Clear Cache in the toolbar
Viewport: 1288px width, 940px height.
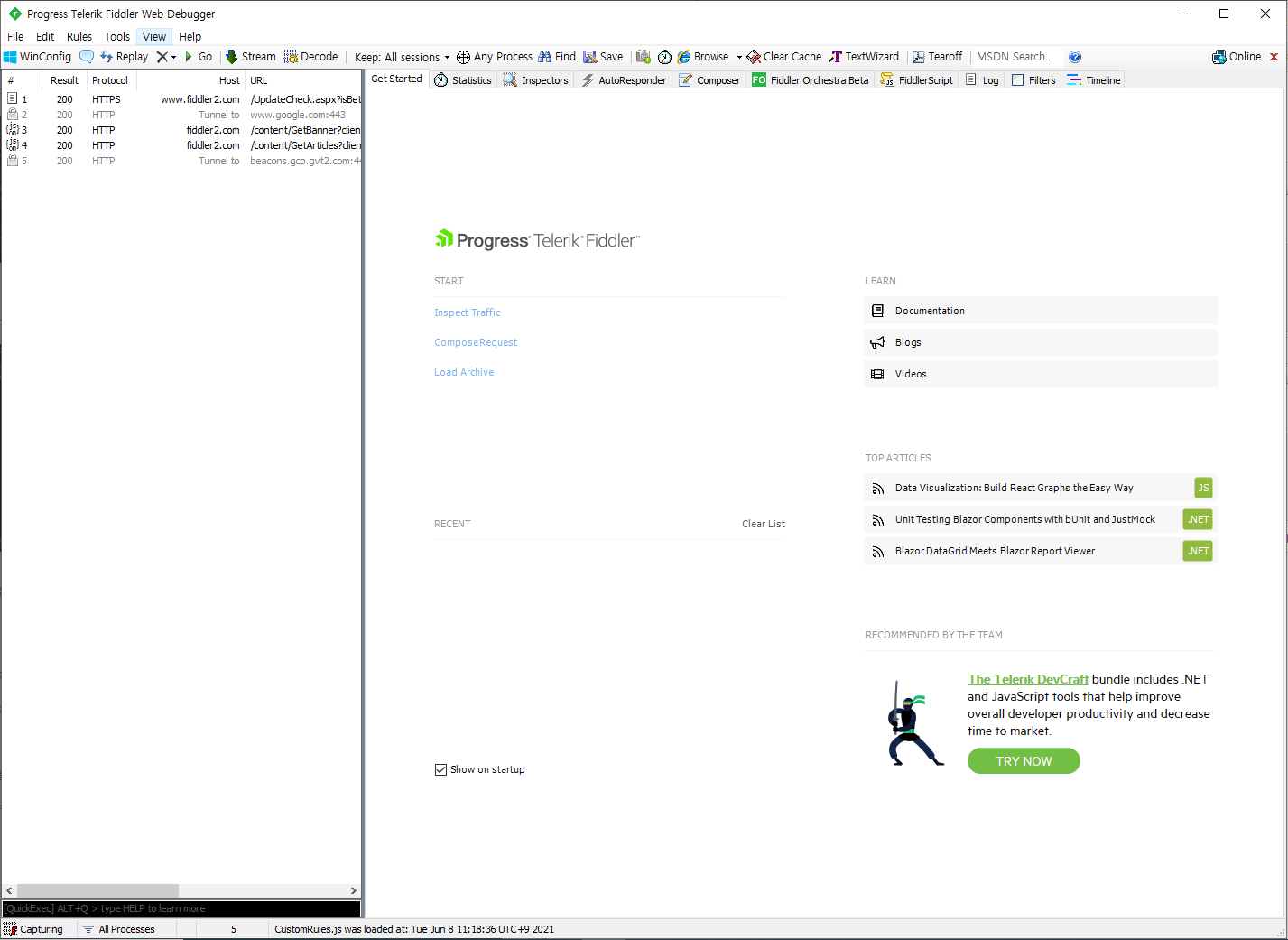784,56
